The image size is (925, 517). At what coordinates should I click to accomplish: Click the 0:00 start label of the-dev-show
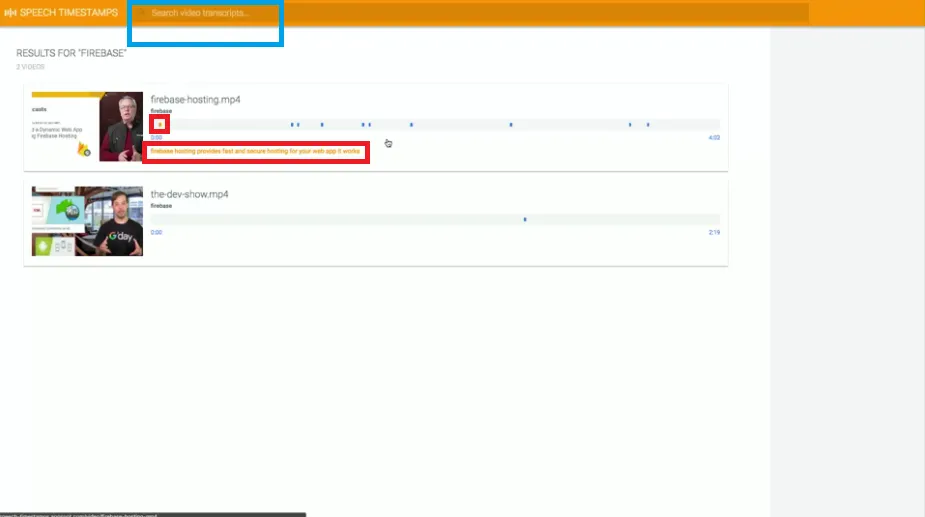pyautogui.click(x=156, y=233)
